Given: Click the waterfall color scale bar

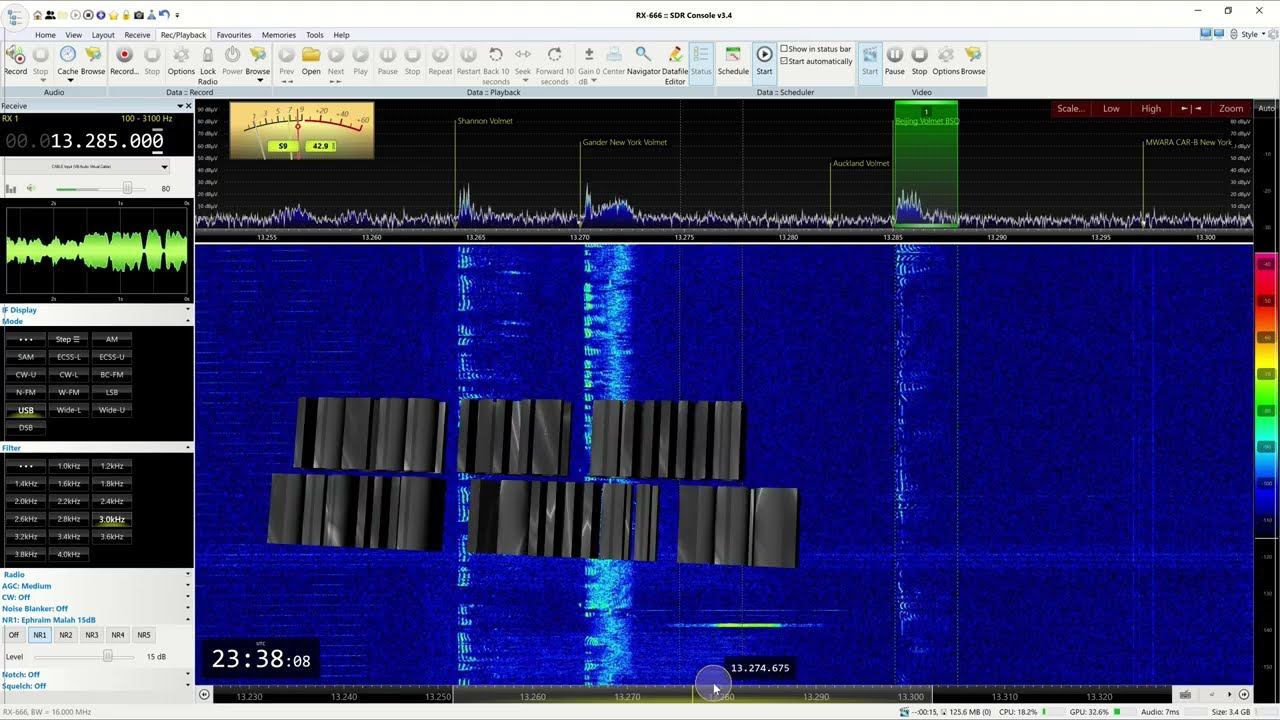Looking at the screenshot, I should pos(1266,468).
